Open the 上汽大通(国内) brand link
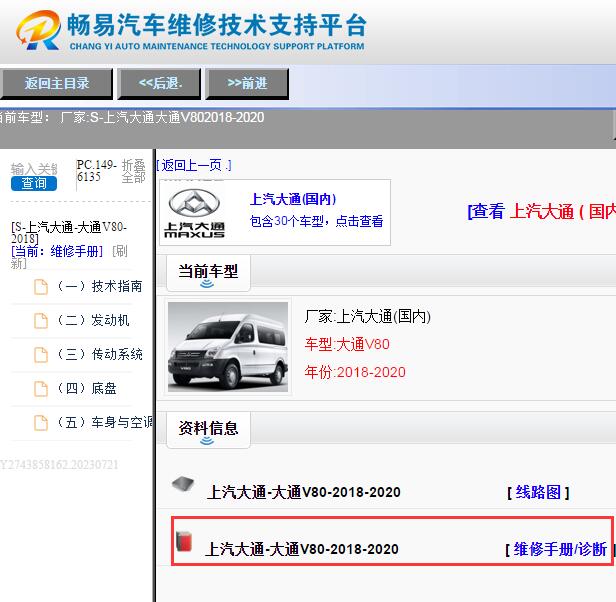 tap(293, 199)
